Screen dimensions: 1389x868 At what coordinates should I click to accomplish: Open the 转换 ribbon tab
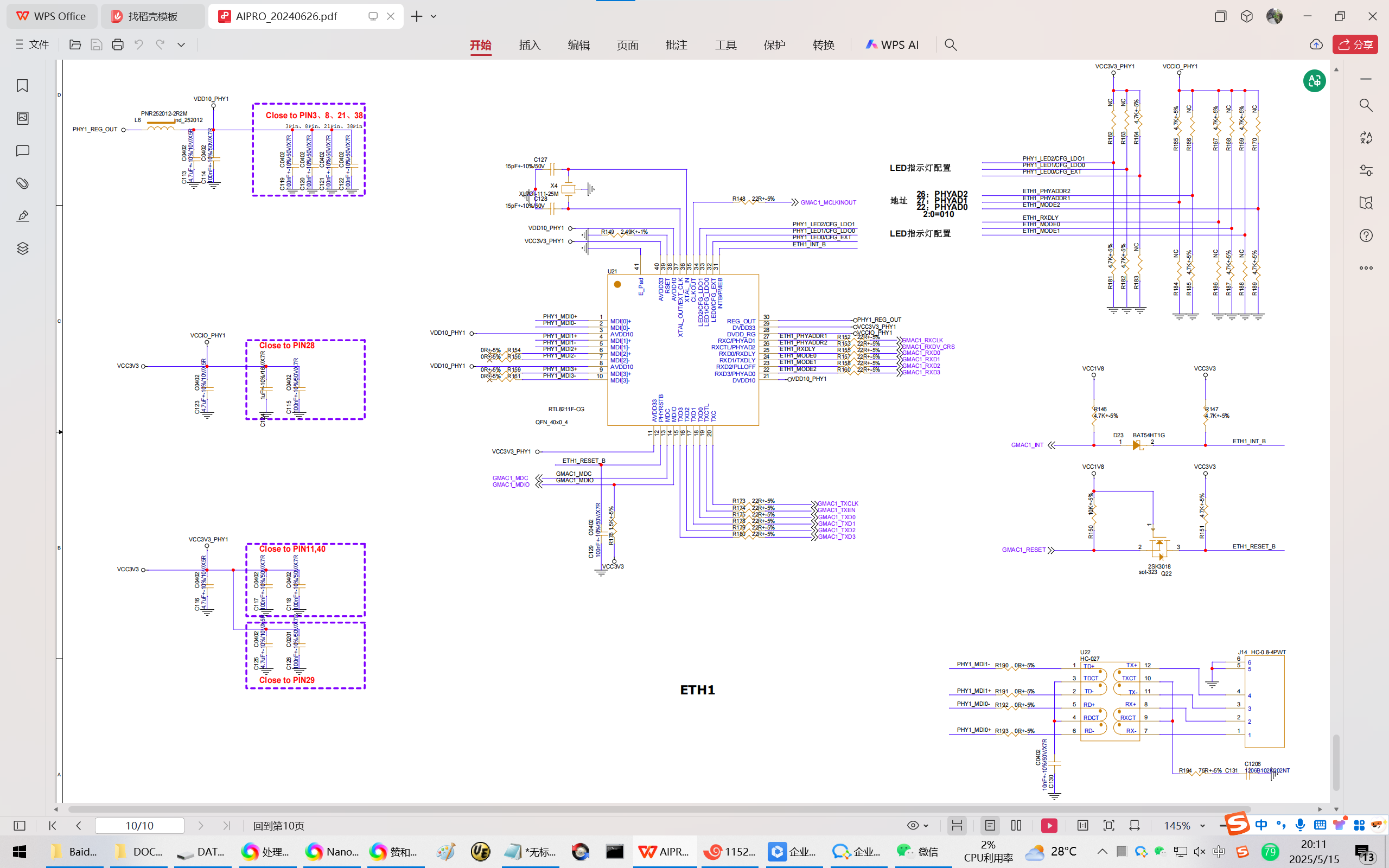point(823,45)
